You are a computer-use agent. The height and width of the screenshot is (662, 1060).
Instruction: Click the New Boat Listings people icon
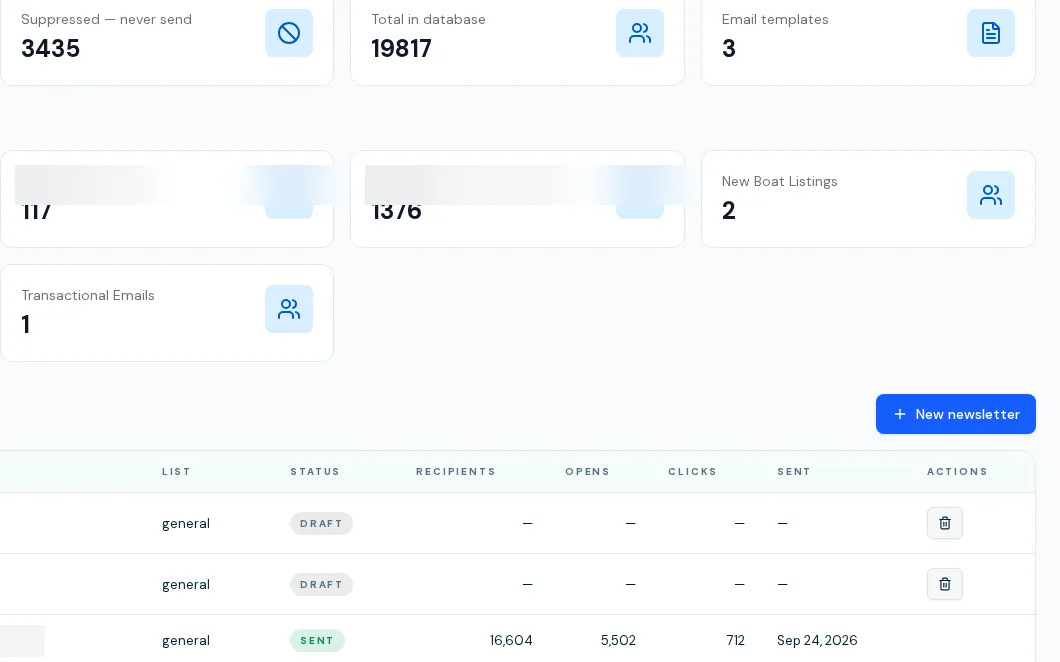(x=990, y=195)
